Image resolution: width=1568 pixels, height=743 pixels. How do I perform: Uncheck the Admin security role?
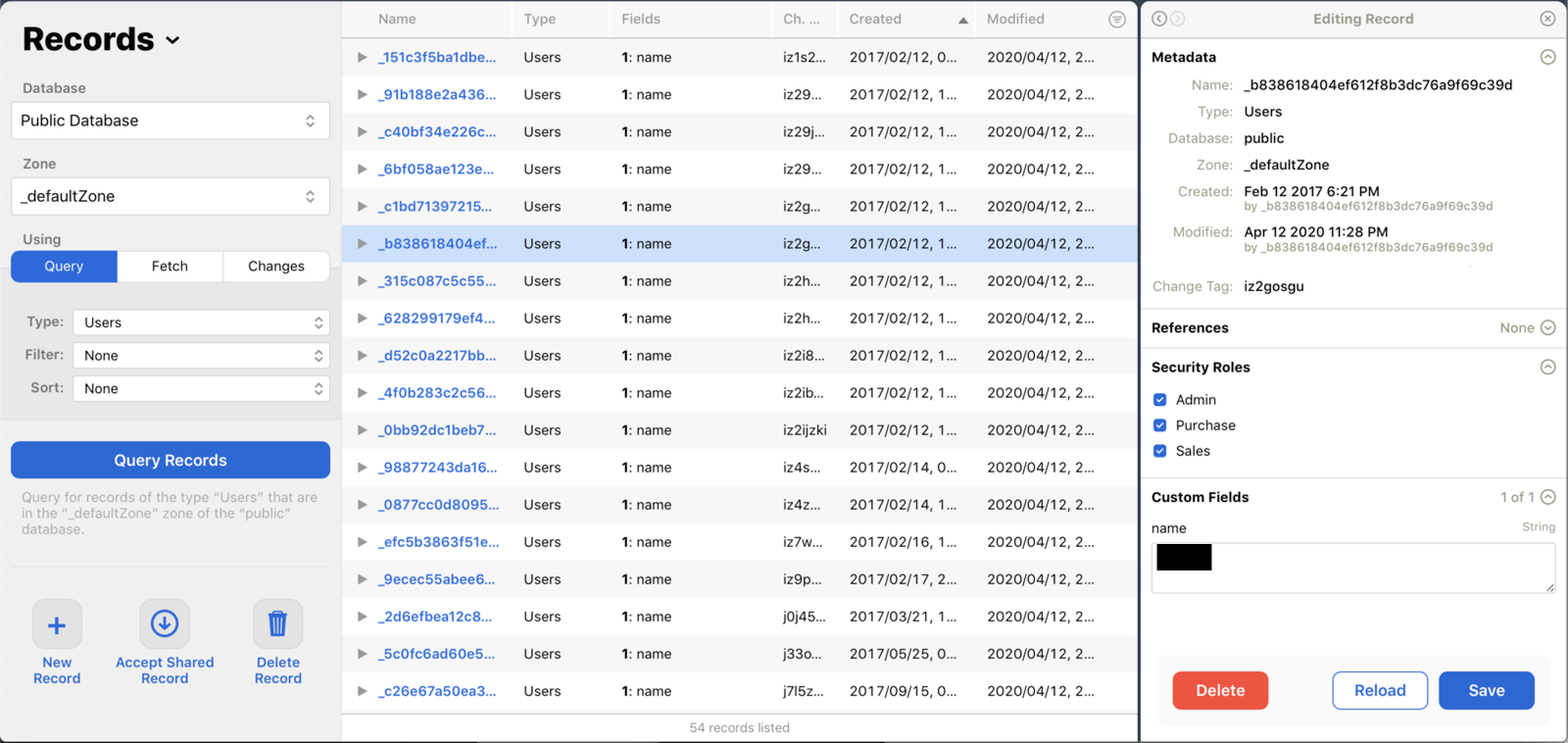pos(1160,400)
